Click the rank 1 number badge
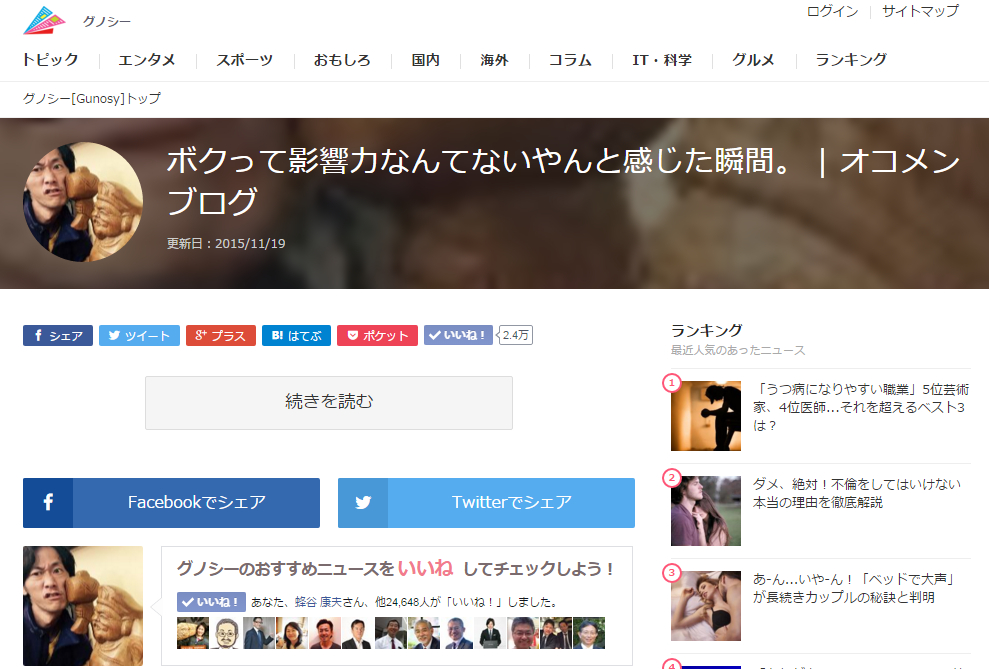989x669 pixels. pos(672,383)
